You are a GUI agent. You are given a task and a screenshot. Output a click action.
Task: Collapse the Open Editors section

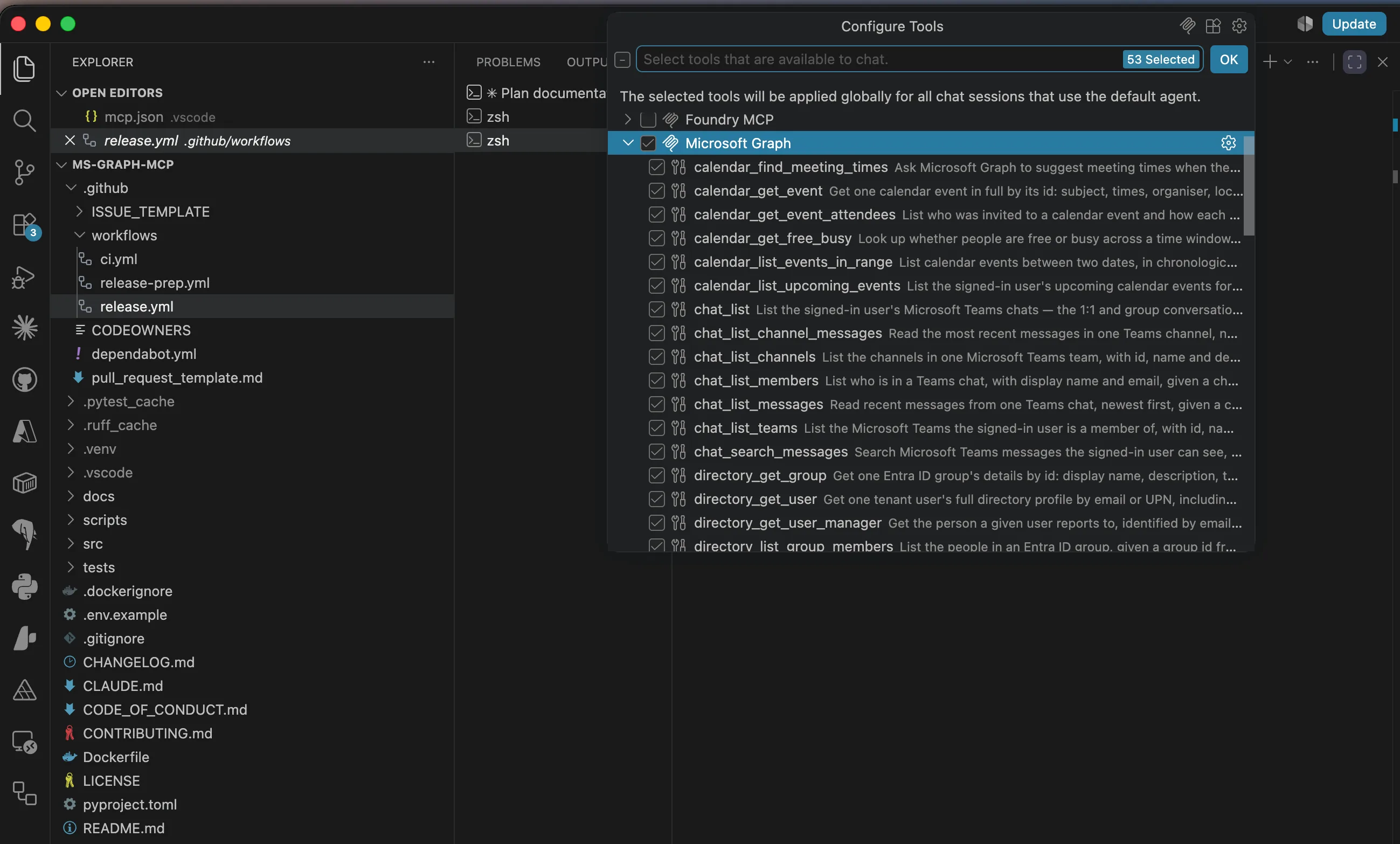click(61, 93)
